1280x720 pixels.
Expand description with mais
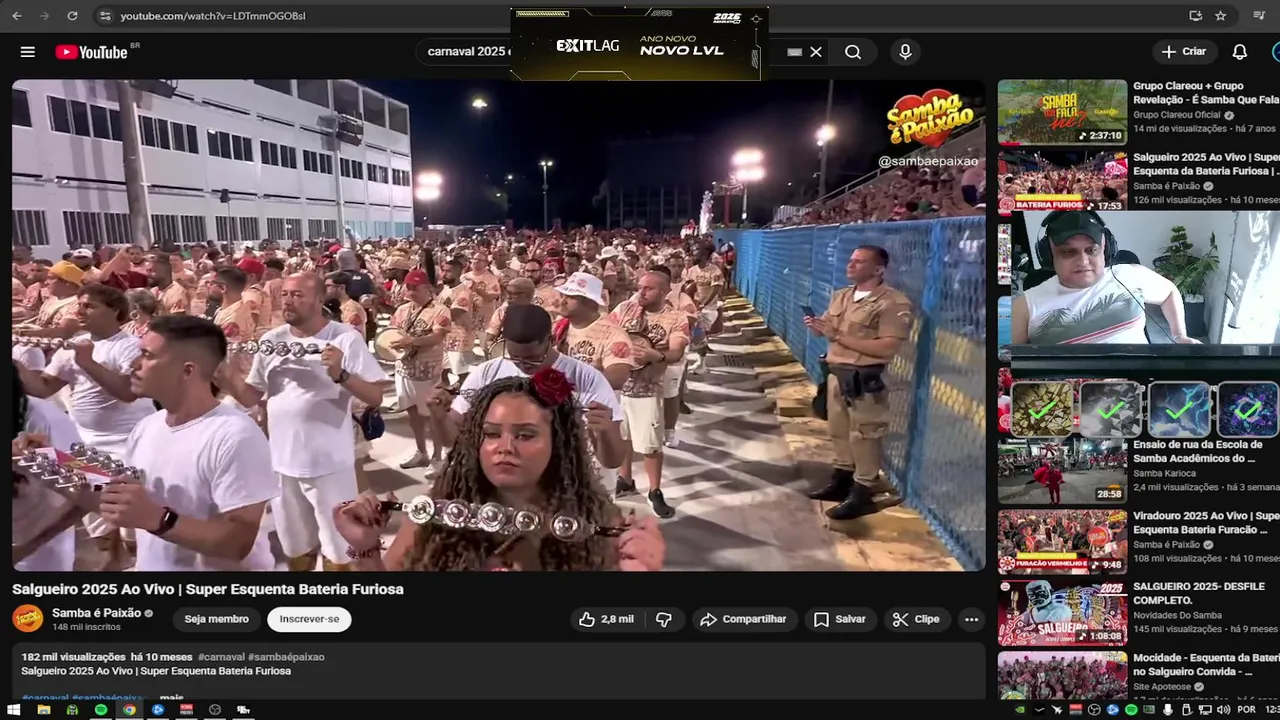pos(172,697)
